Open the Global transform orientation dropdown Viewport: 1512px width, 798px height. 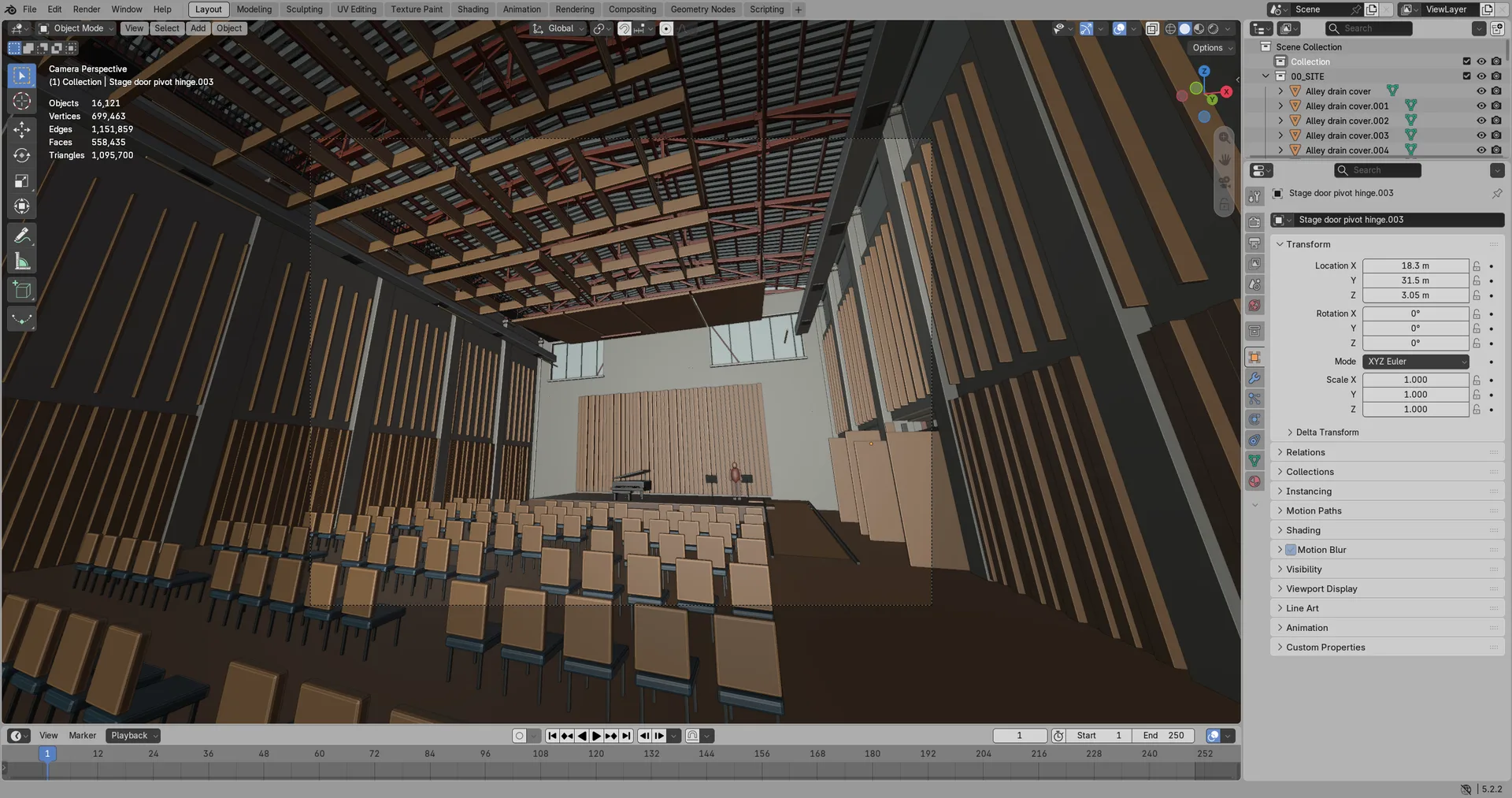[x=560, y=28]
